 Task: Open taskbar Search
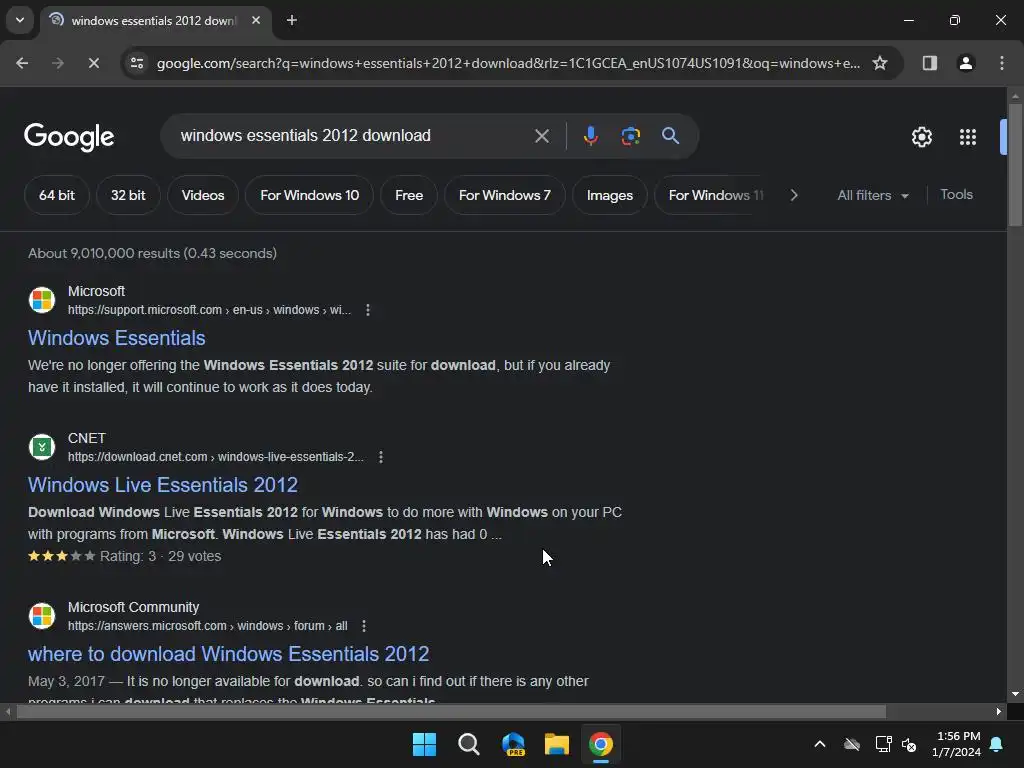pos(469,744)
